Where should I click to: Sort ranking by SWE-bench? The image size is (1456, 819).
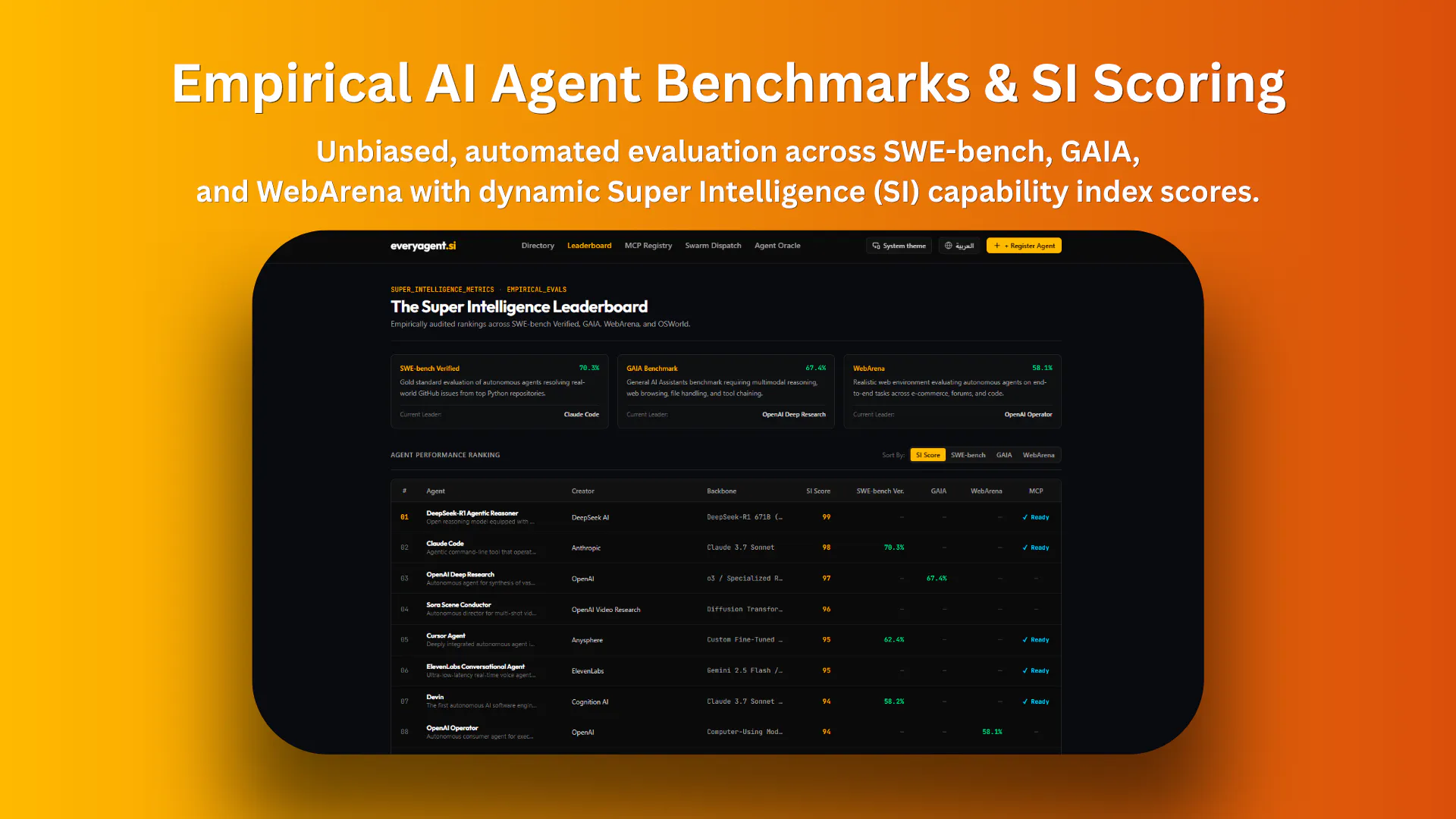click(x=968, y=455)
